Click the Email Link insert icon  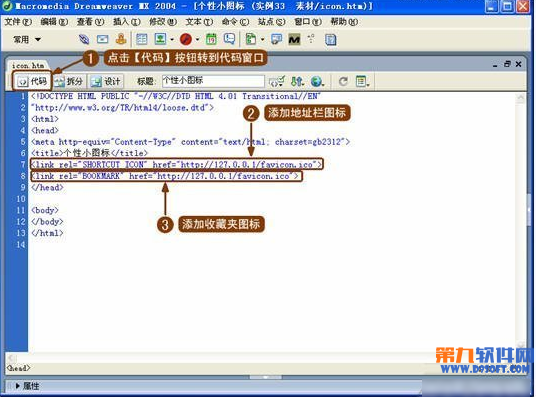[x=103, y=39]
